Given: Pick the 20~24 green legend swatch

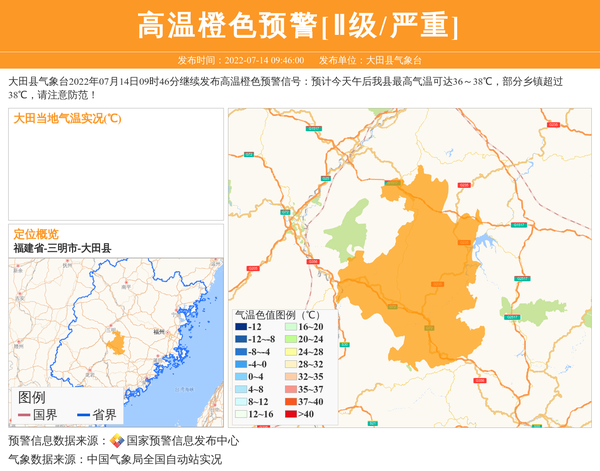Looking at the screenshot, I should click(x=290, y=340).
